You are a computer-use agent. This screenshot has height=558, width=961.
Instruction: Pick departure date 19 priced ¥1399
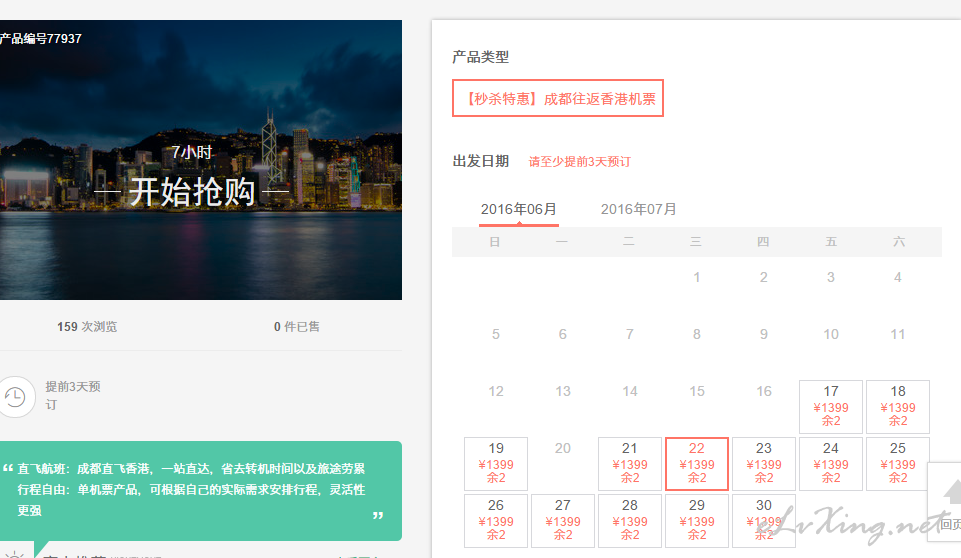pos(496,464)
